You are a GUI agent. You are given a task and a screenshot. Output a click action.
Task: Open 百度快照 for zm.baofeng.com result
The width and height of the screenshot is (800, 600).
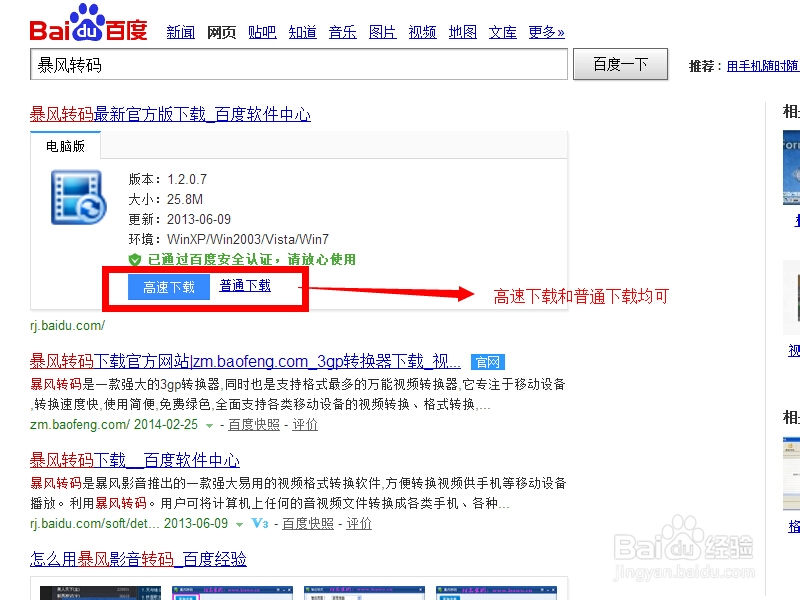[x=254, y=424]
